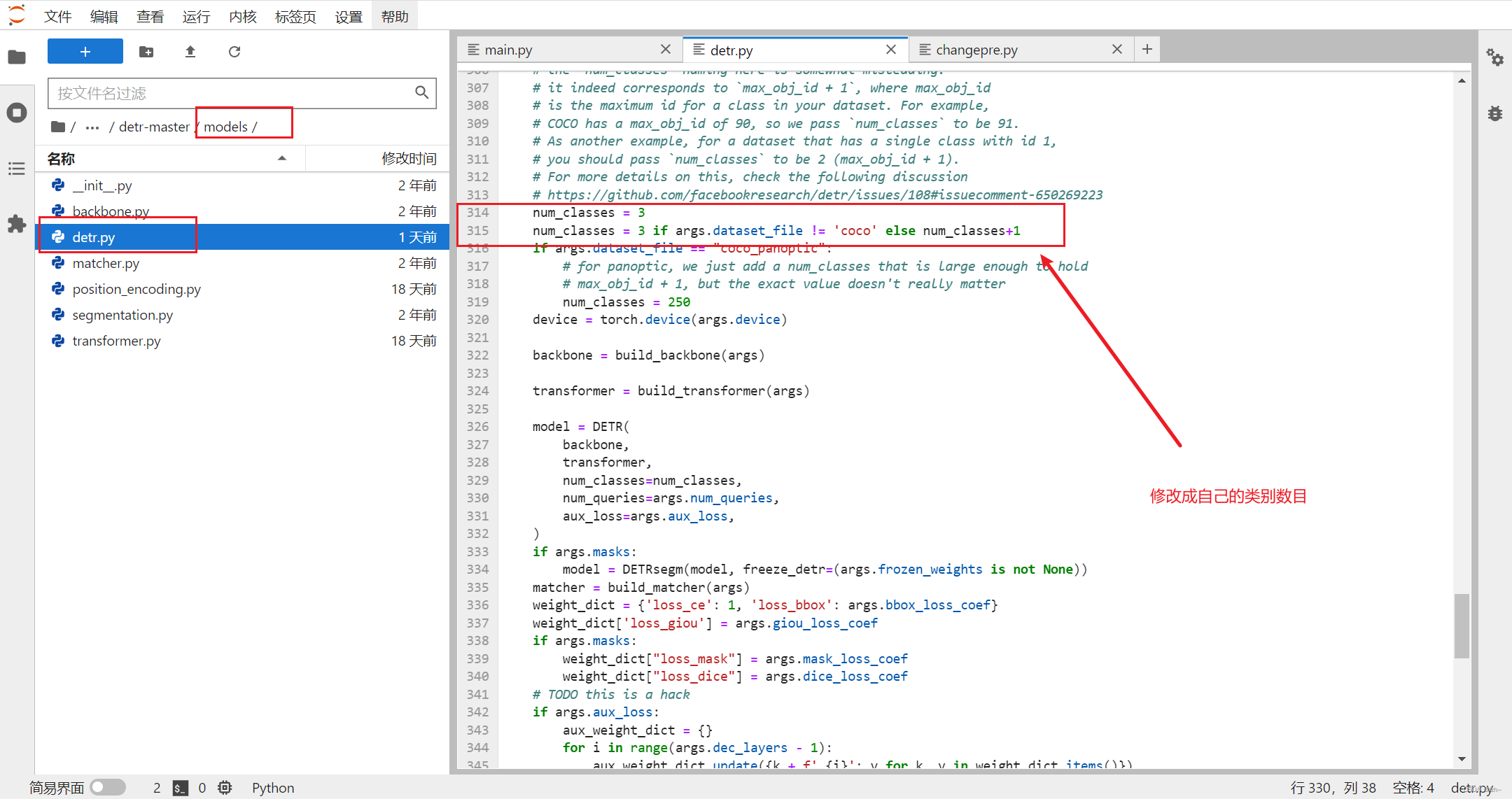Open the 编辑 menu

coord(104,16)
